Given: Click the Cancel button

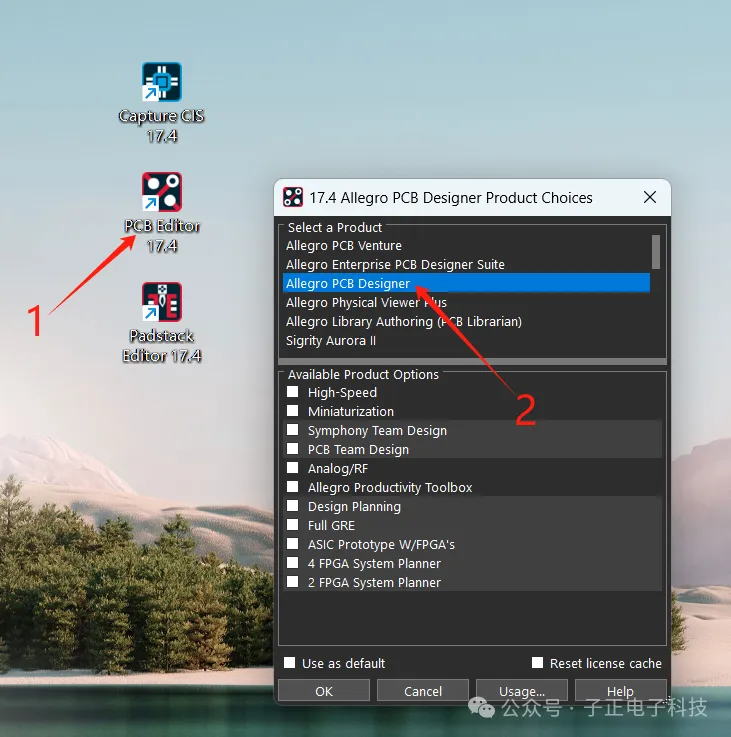Looking at the screenshot, I should 423,691.
